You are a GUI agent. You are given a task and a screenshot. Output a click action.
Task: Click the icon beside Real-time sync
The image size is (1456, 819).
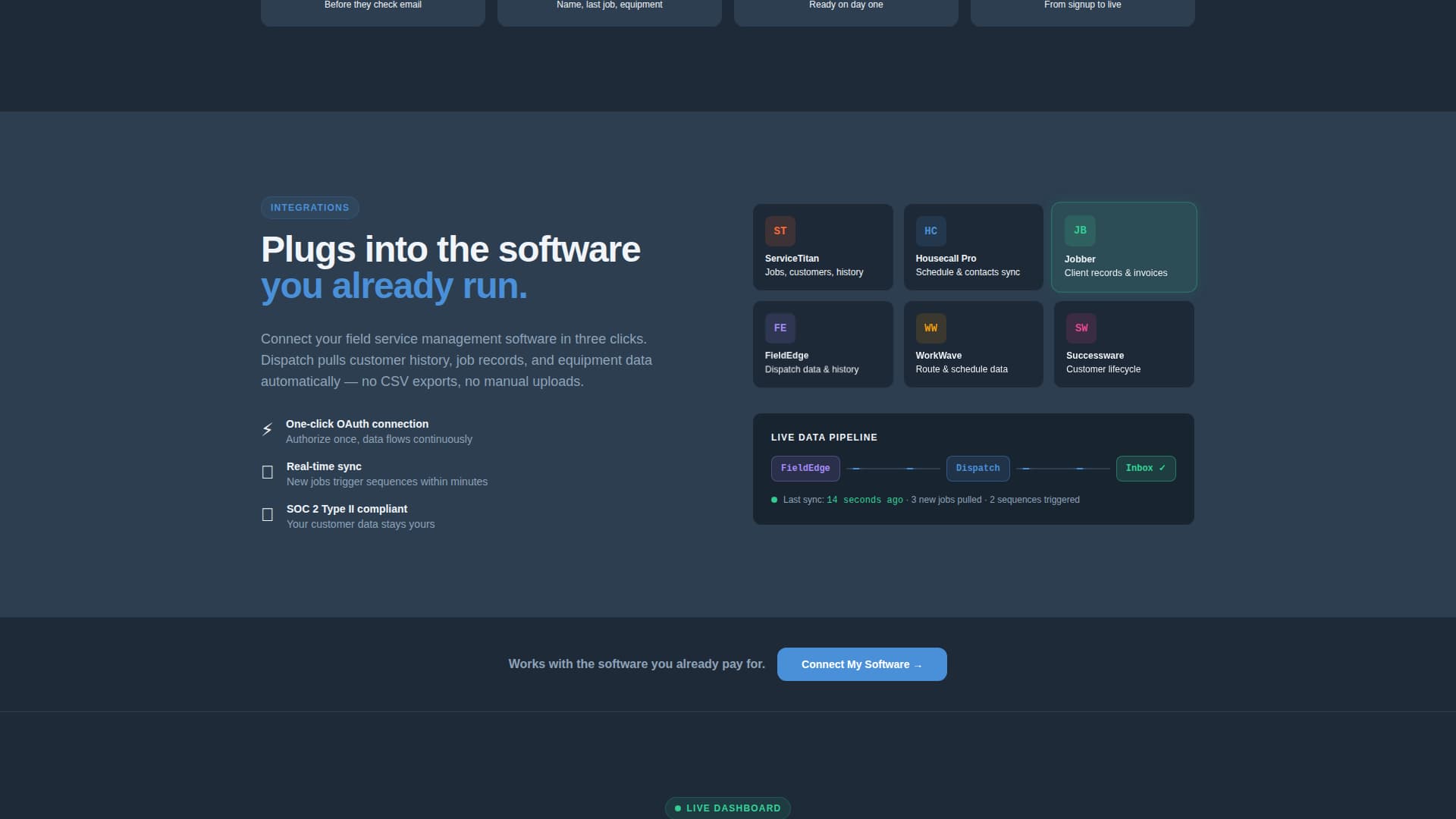(268, 472)
